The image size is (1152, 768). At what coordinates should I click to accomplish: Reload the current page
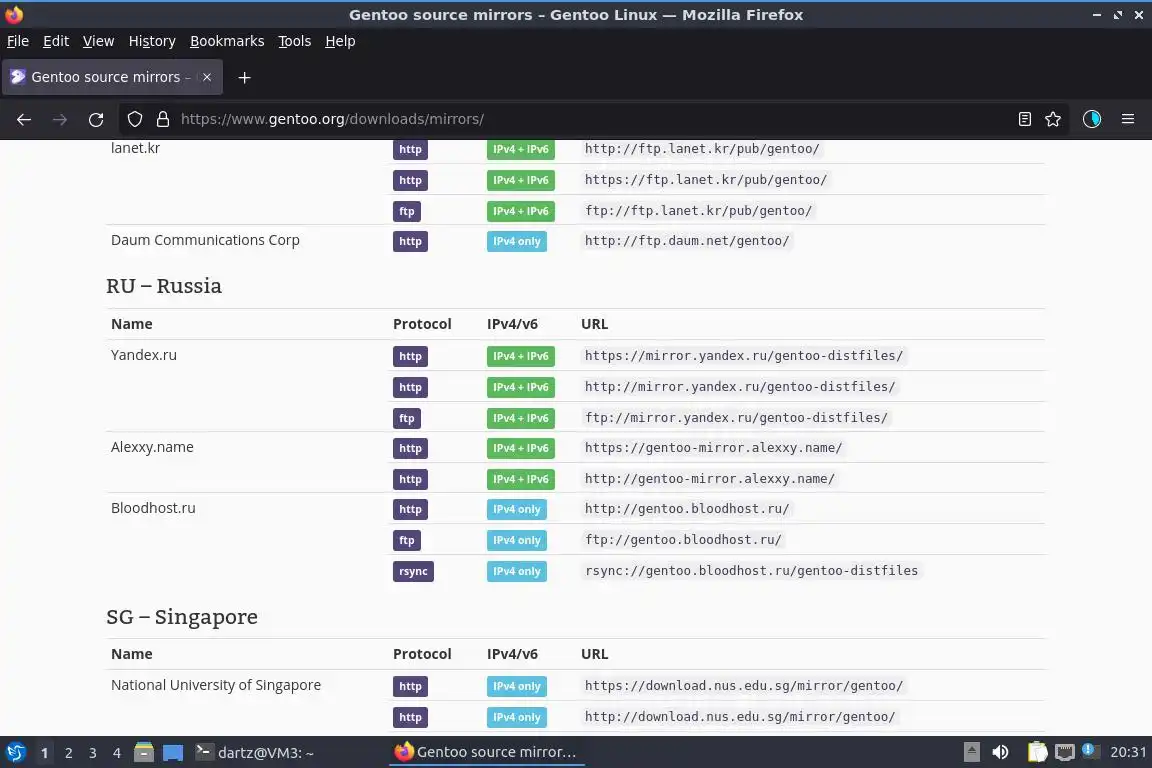pos(96,119)
